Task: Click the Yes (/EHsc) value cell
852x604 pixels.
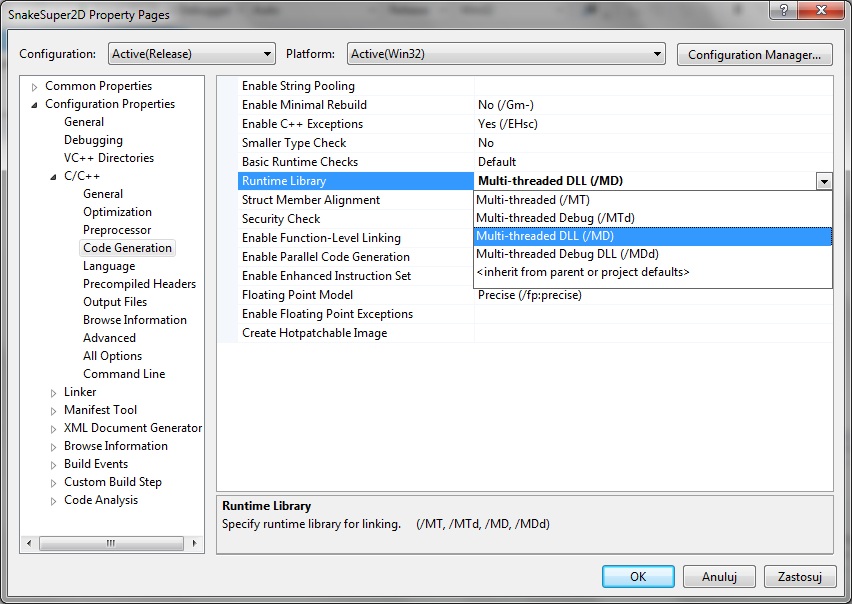Action: (x=654, y=124)
